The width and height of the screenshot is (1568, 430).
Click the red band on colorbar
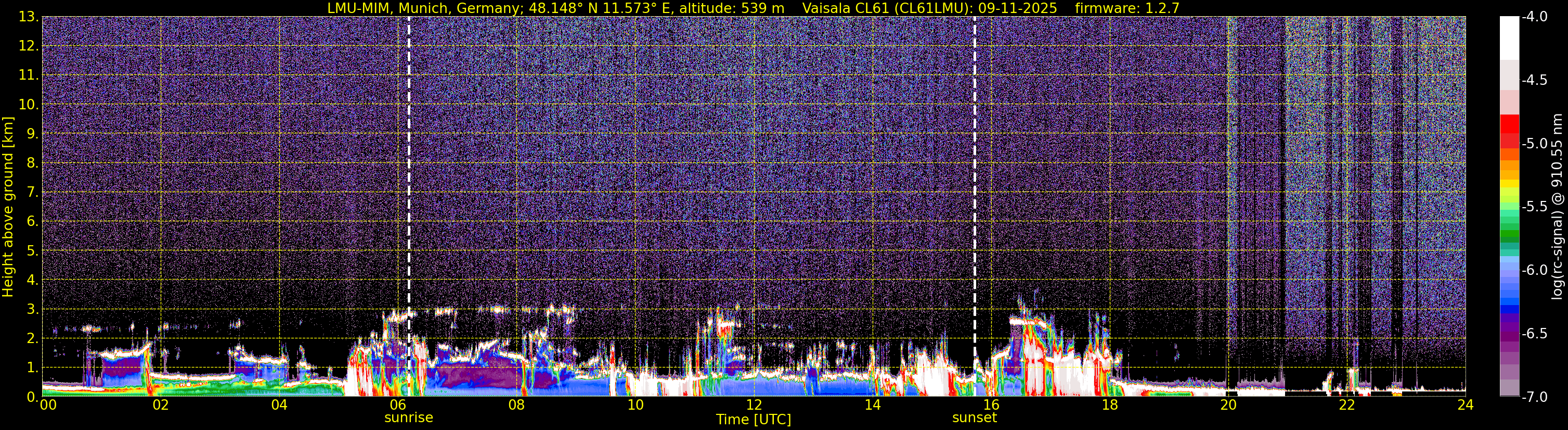1509,132
